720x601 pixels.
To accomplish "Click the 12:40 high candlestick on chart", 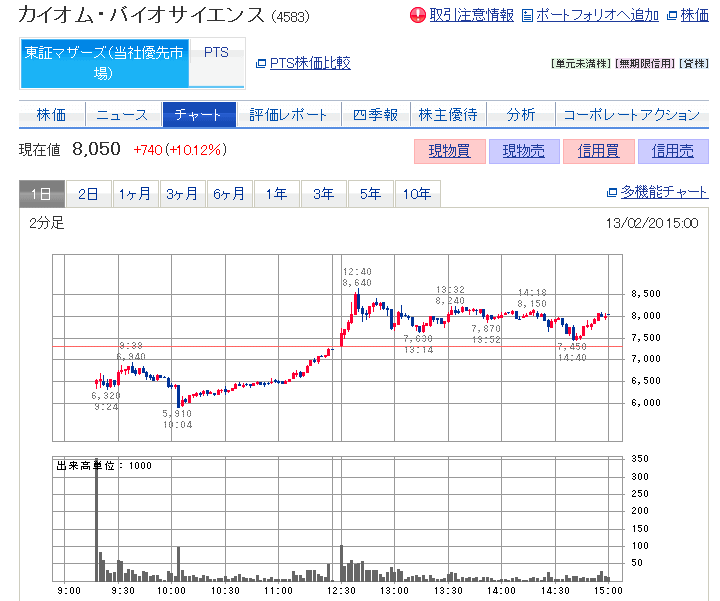I will [x=356, y=300].
